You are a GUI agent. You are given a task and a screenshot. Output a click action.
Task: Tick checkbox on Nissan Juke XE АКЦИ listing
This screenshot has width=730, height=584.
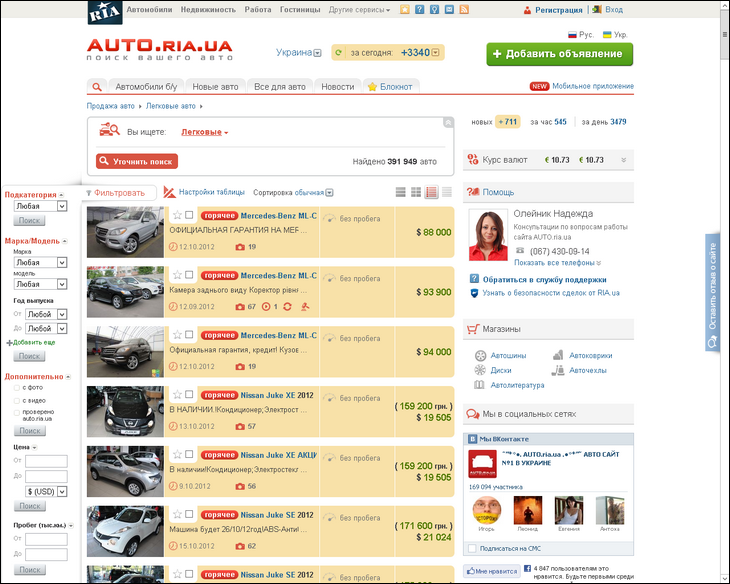click(189, 454)
